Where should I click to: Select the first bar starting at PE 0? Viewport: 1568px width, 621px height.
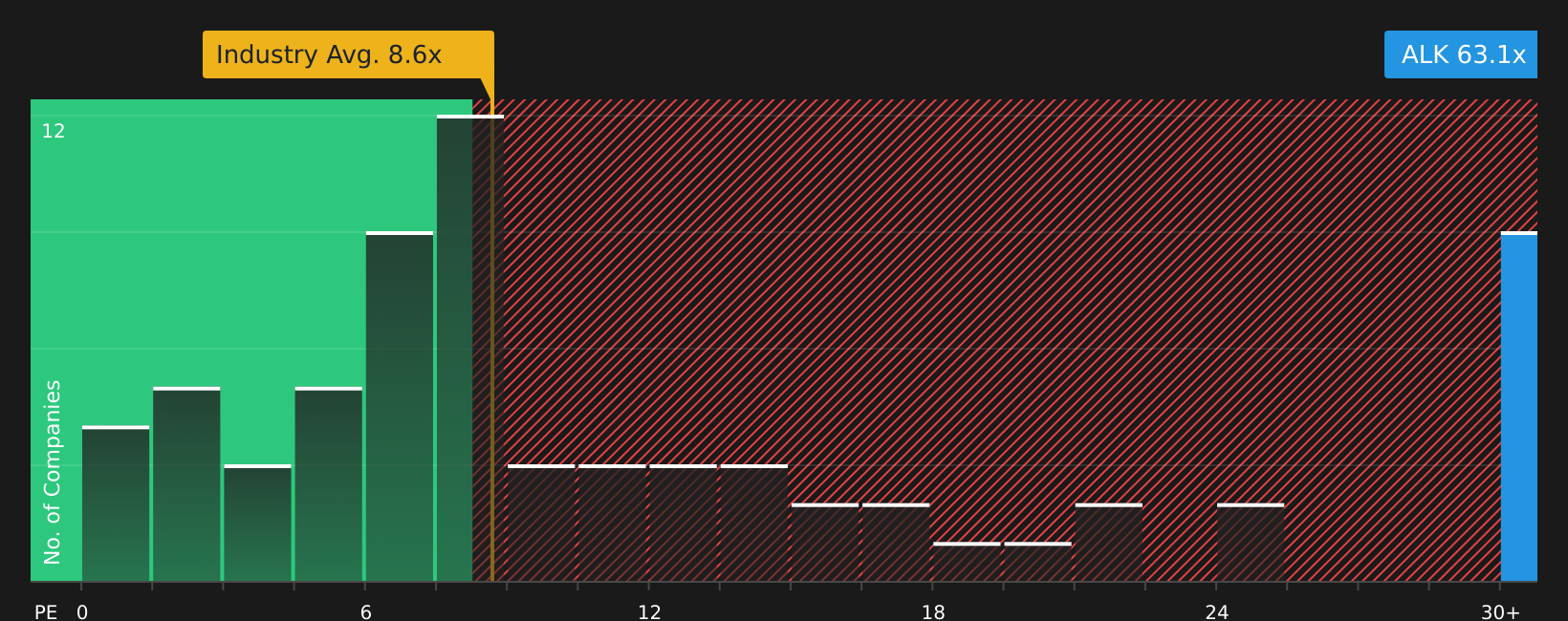(116, 503)
